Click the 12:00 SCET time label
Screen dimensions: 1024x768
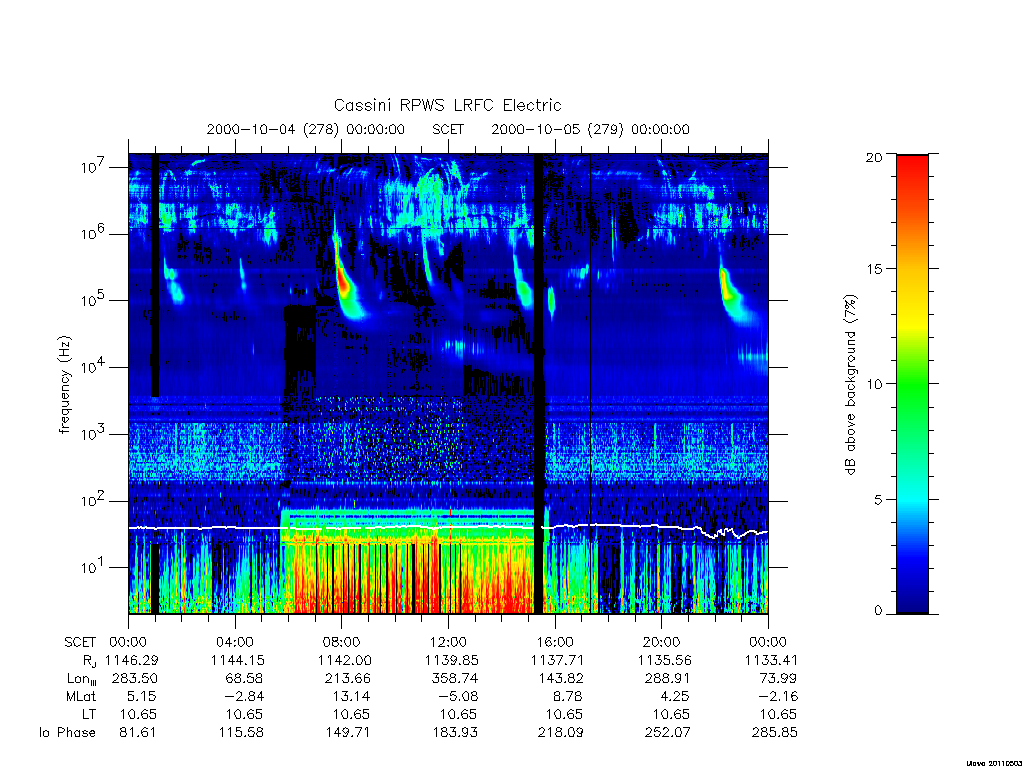448,642
